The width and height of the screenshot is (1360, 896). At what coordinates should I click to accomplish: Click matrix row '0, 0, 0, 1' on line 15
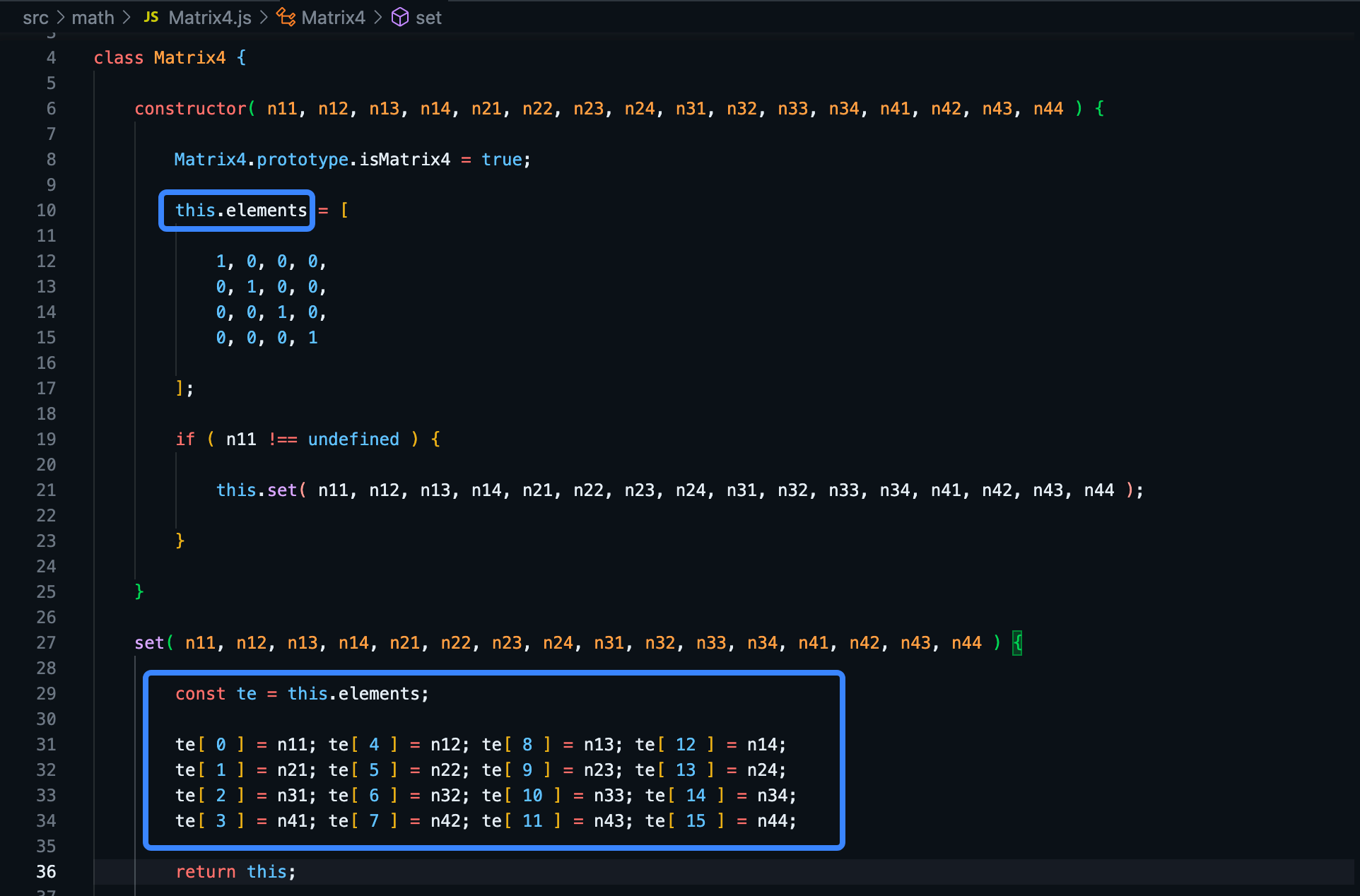click(x=267, y=338)
